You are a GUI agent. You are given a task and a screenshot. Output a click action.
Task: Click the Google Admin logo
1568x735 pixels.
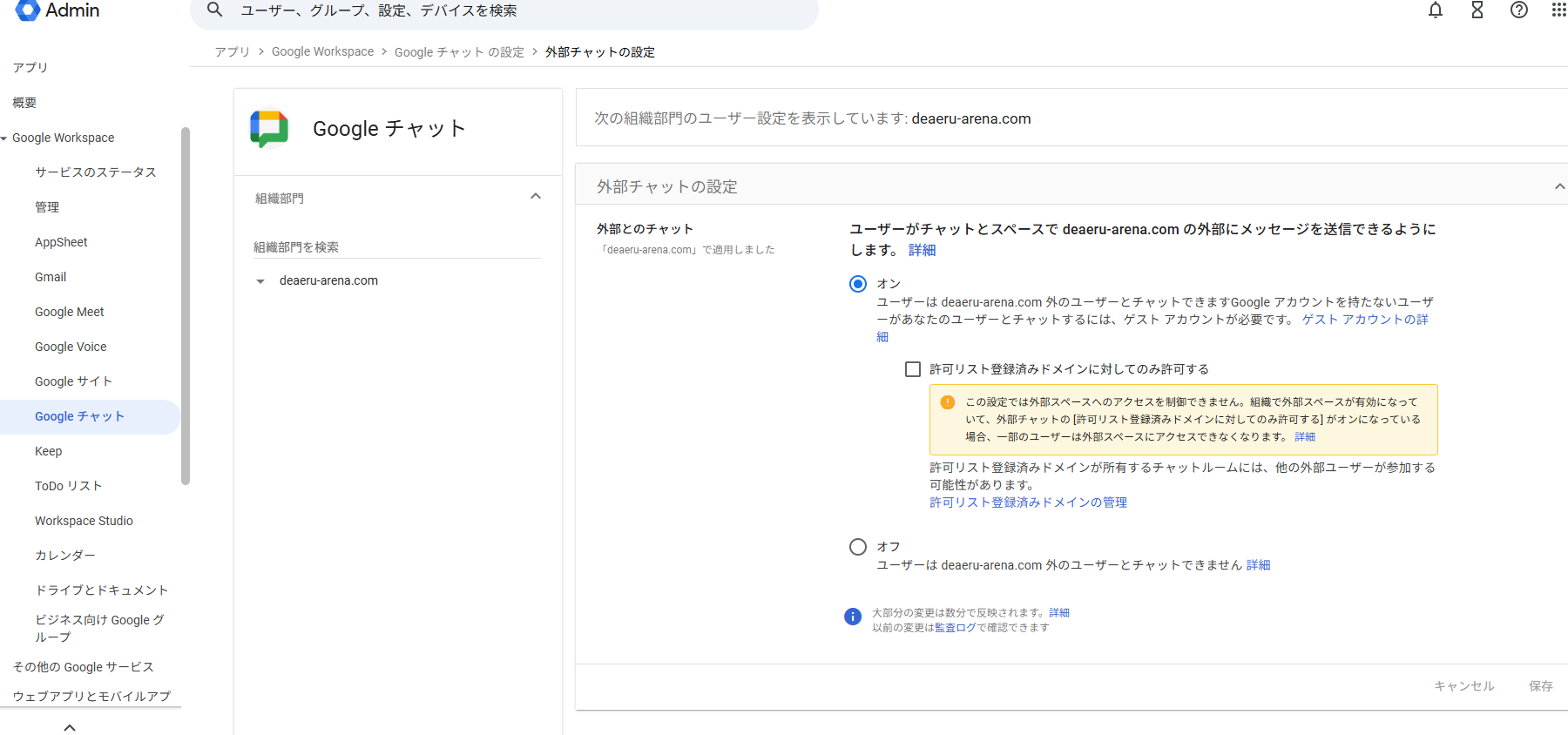(x=57, y=10)
